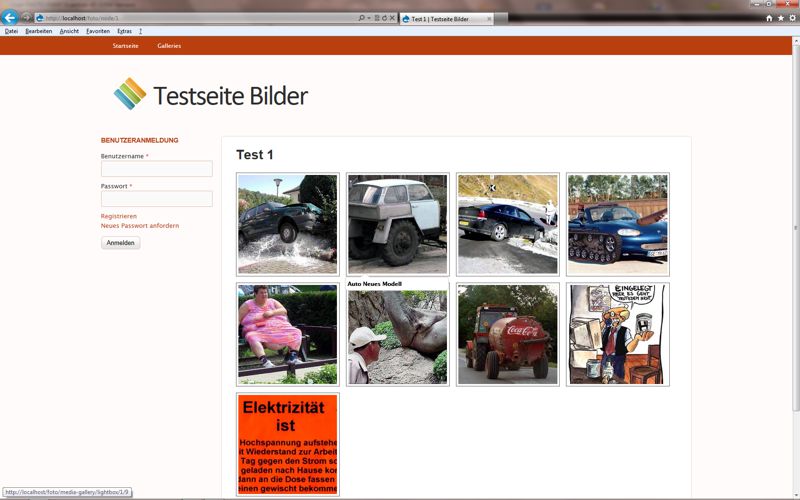Open the Extras menu
The height and width of the screenshot is (500, 800).
coord(124,31)
